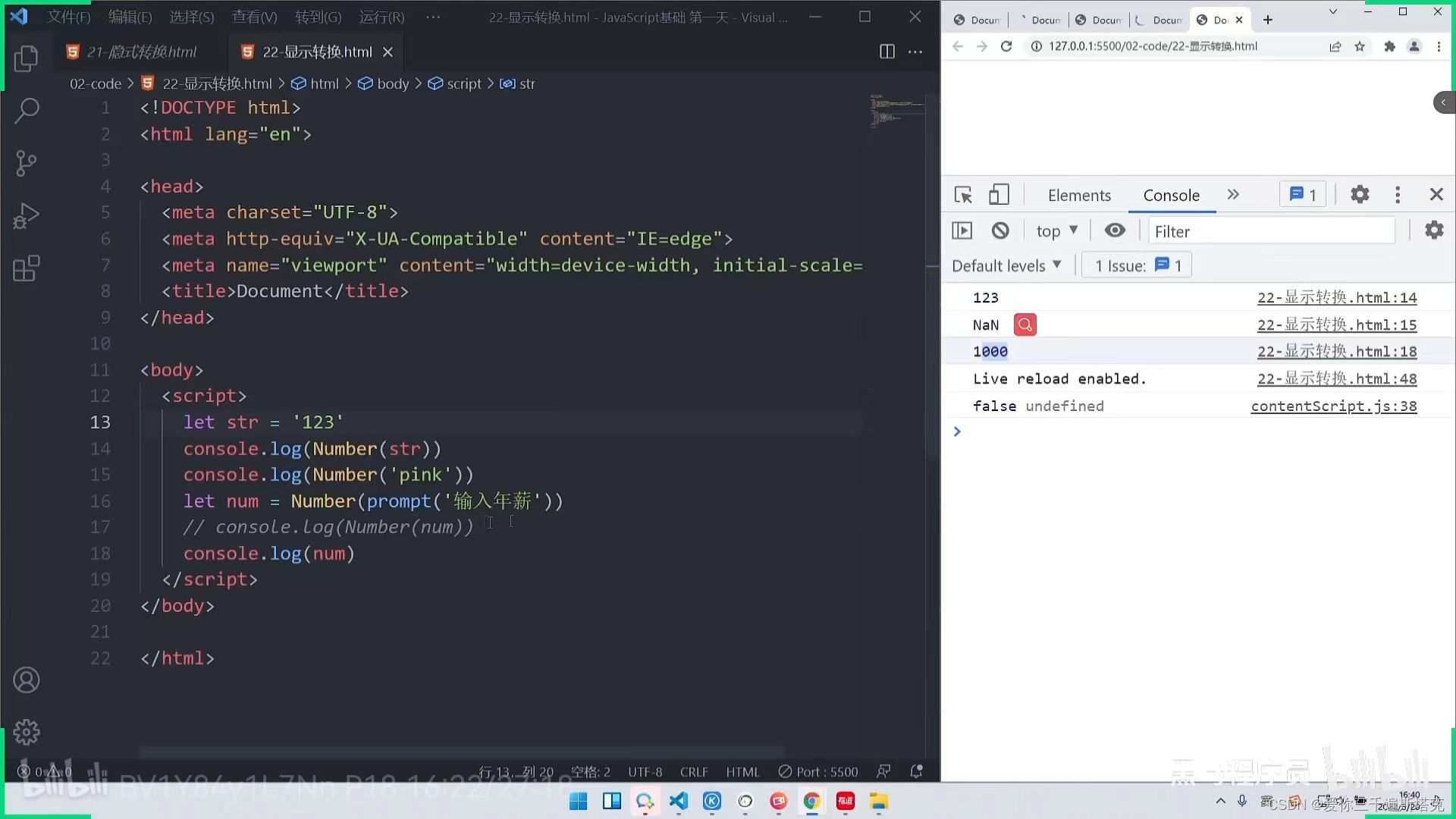1456x819 pixels.
Task: Open the Chrome tab search chevron
Action: pos(1332,13)
